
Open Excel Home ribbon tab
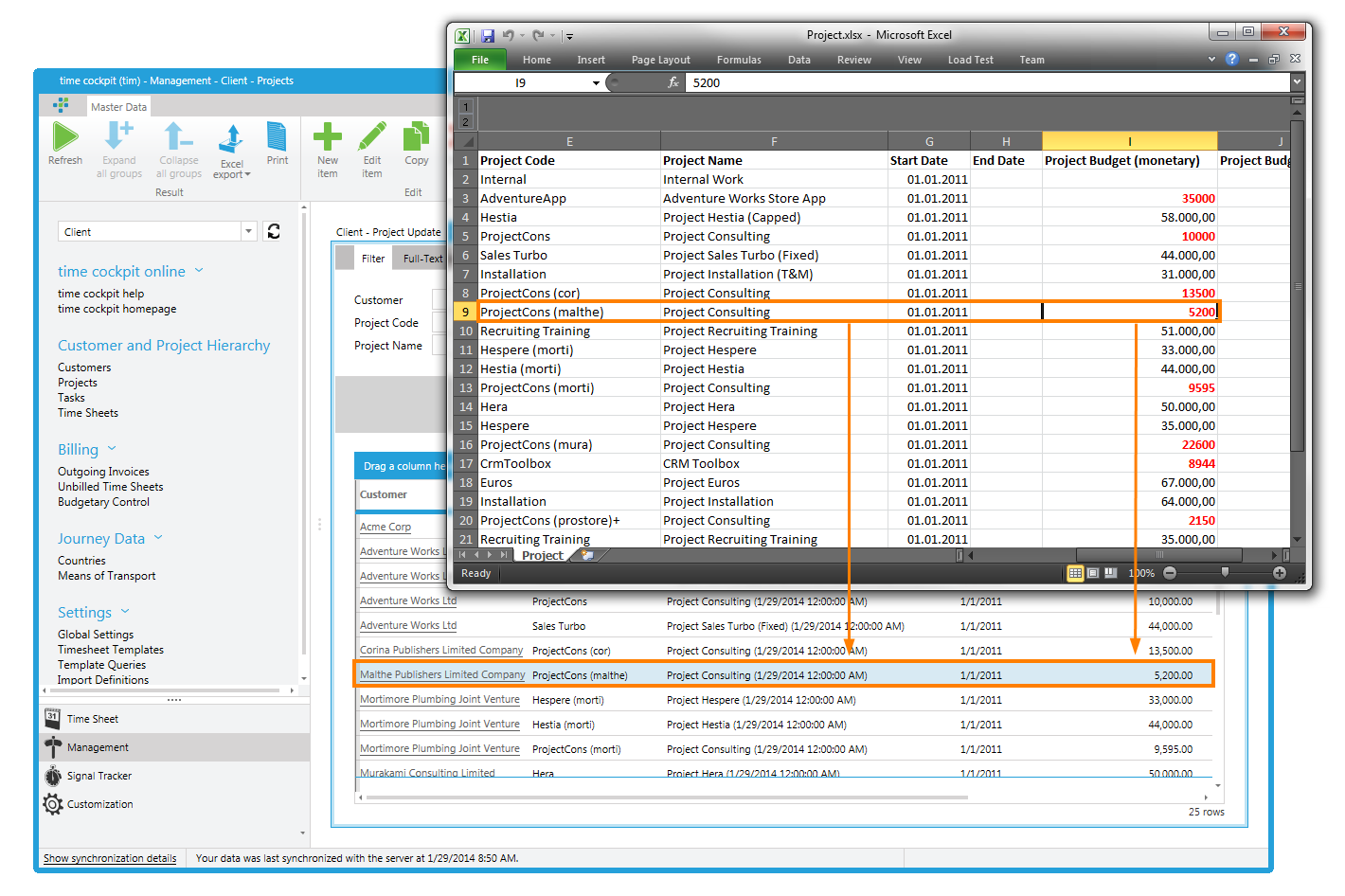(x=537, y=60)
